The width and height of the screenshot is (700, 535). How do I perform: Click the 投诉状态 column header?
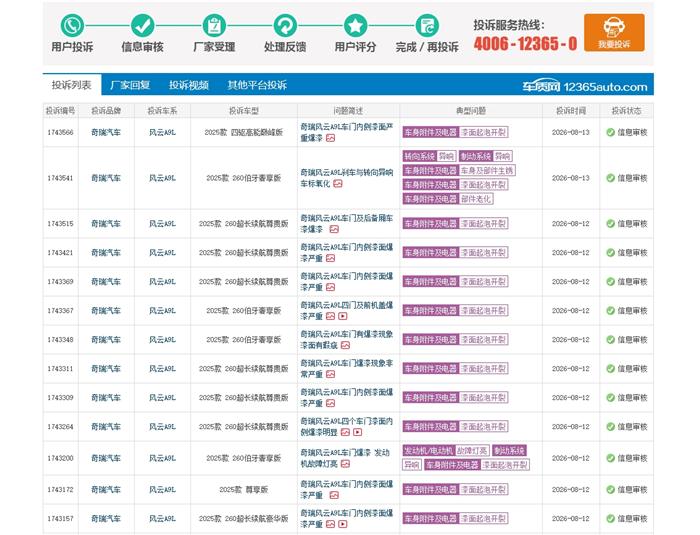coord(626,110)
